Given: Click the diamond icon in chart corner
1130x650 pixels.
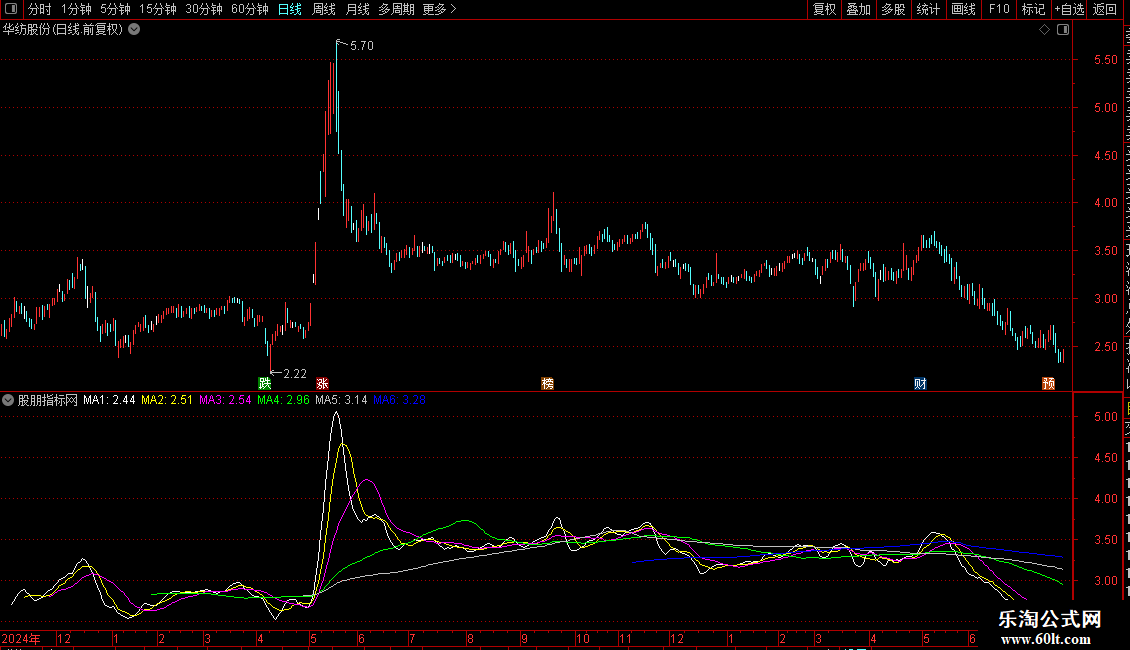Looking at the screenshot, I should tap(1044, 30).
